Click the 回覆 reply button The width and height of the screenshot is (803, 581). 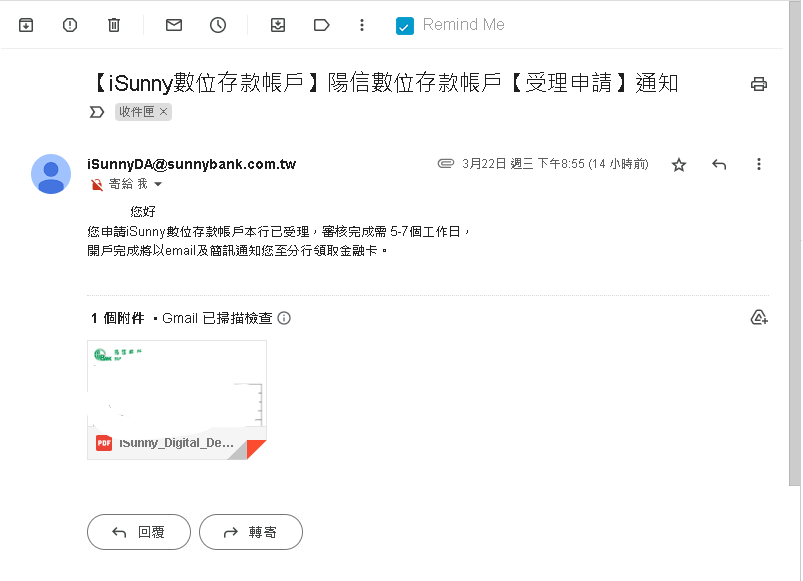coord(139,532)
